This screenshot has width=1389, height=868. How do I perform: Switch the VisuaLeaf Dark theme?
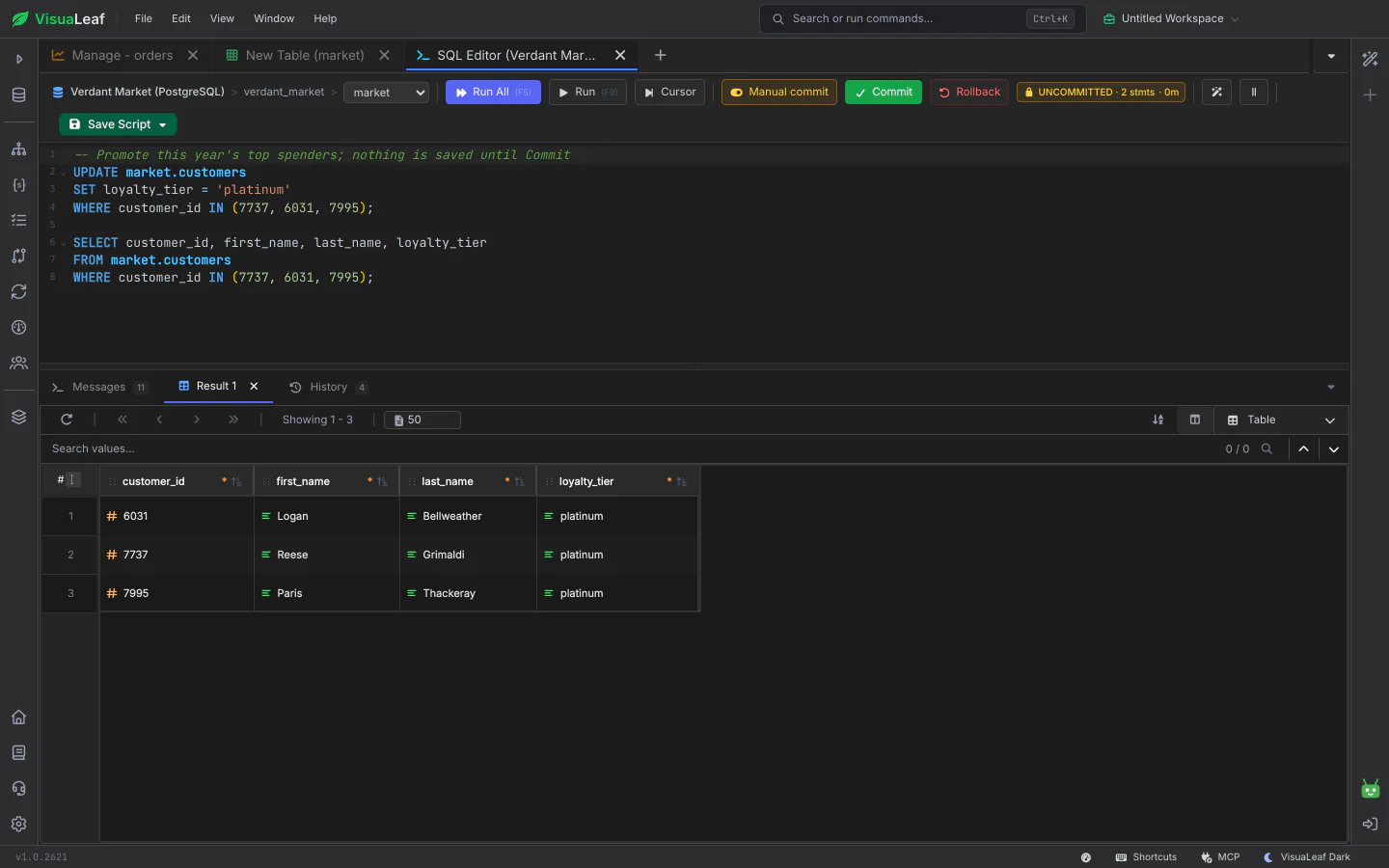[1307, 857]
